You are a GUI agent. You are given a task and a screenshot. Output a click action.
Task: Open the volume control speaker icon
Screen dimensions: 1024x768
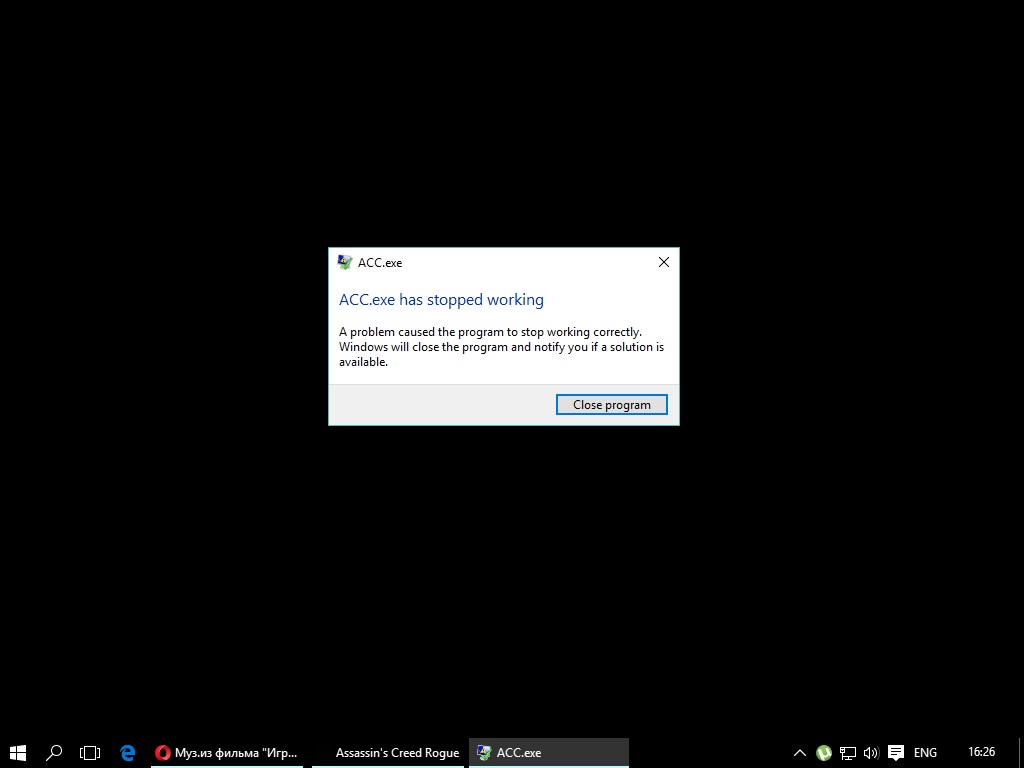point(871,753)
